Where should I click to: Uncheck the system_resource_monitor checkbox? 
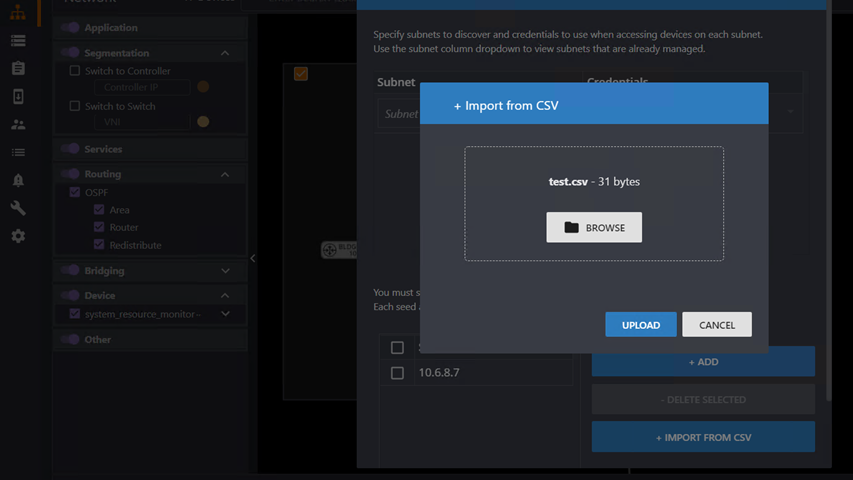tap(75, 313)
